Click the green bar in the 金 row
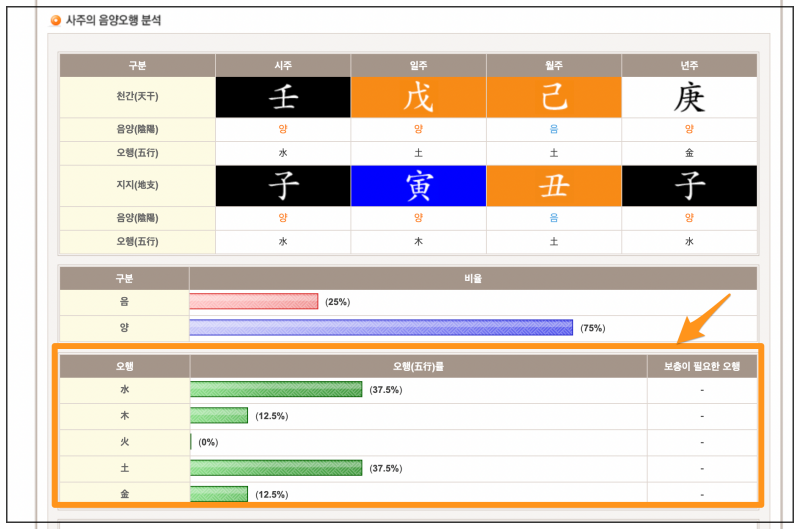The height and width of the screenshot is (529, 800). point(219,494)
